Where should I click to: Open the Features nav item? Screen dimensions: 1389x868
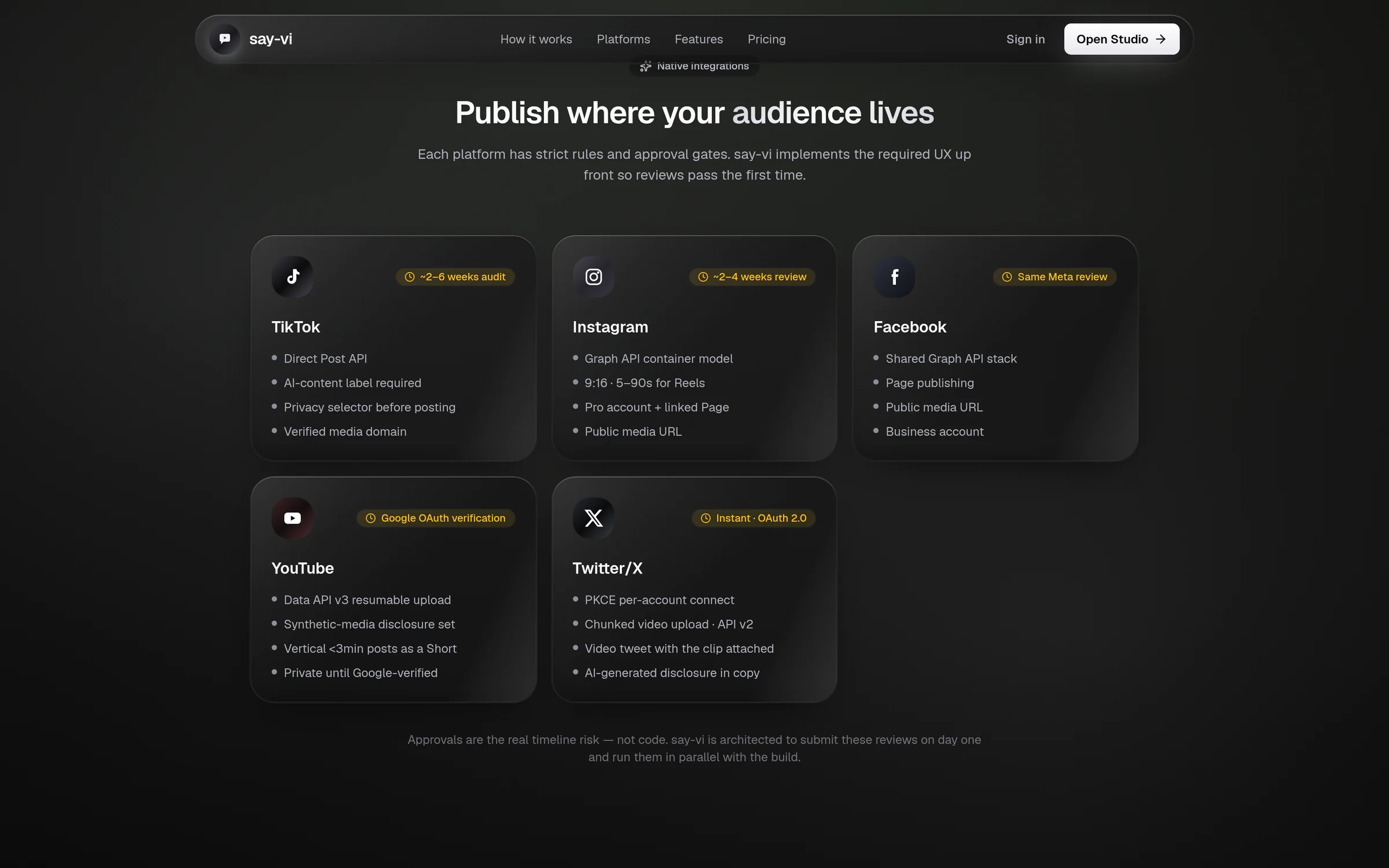click(x=699, y=39)
